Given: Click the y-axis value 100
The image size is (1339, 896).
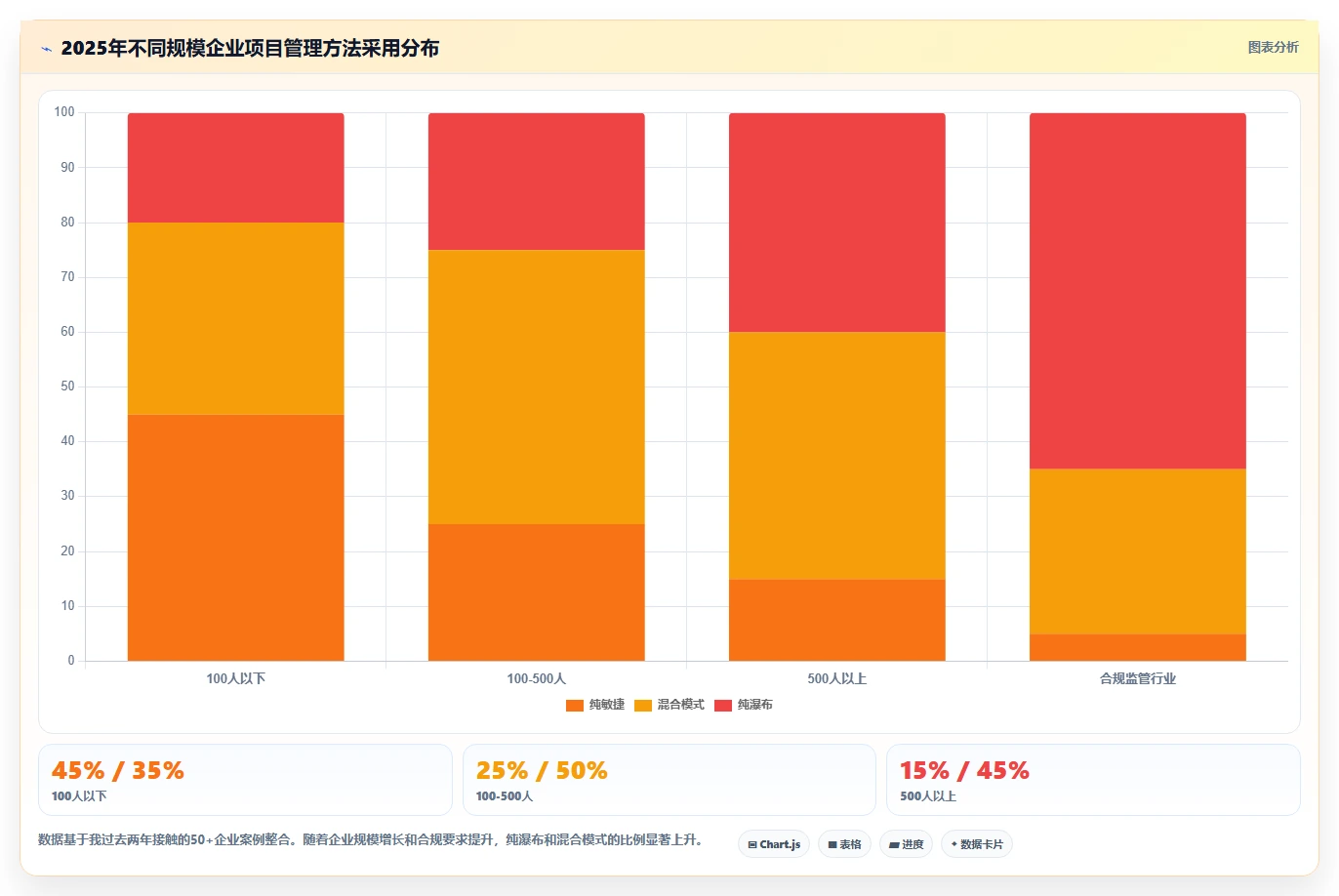Looking at the screenshot, I should pos(64,112).
